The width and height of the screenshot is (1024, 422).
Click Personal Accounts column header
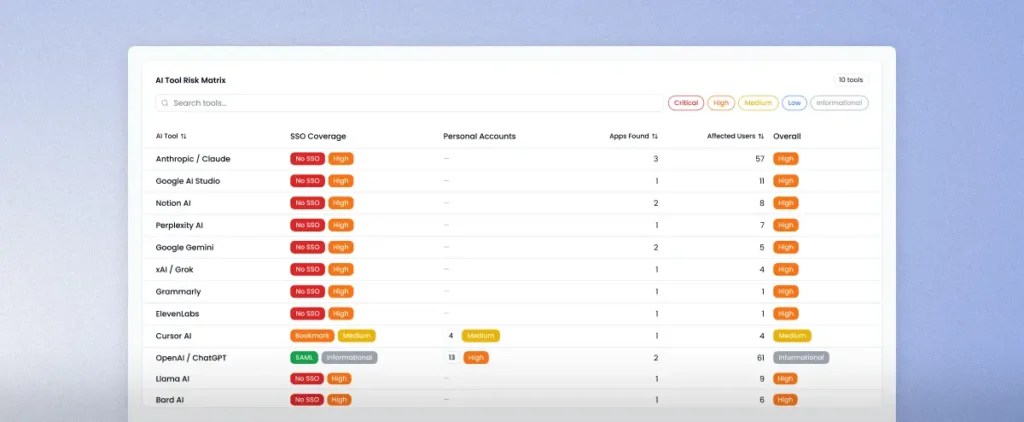coord(479,136)
